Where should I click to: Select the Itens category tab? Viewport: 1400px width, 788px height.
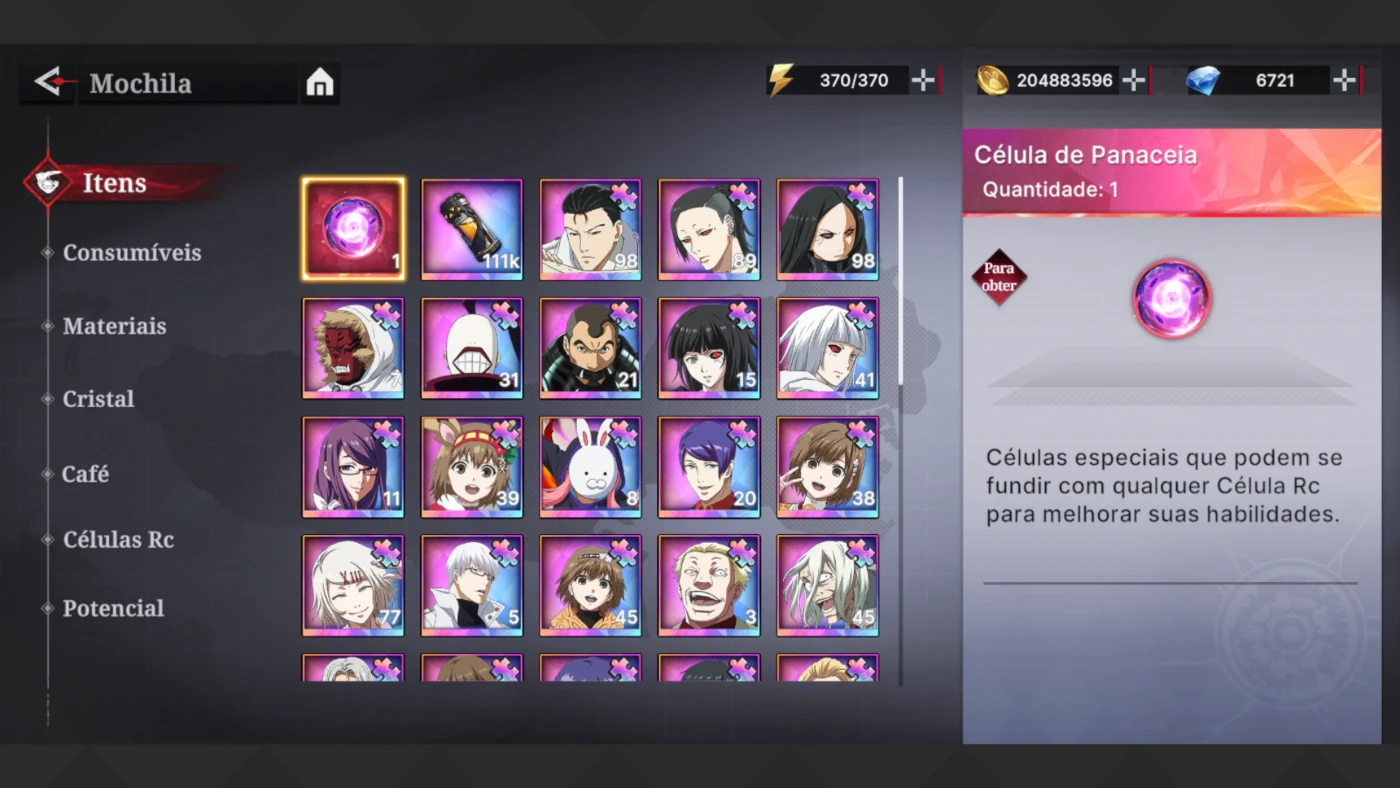point(114,183)
